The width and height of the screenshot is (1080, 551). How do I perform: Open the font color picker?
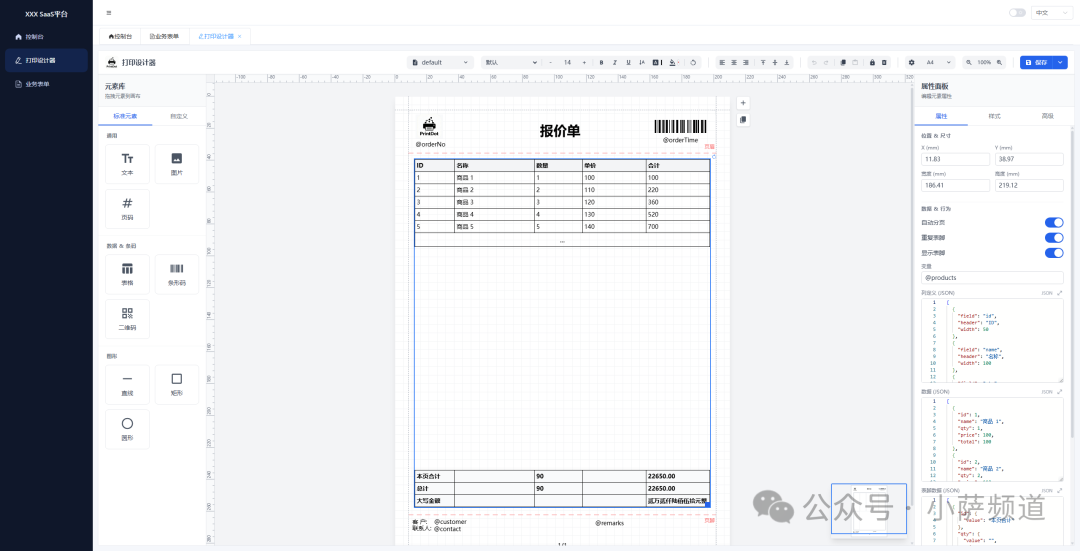658,63
